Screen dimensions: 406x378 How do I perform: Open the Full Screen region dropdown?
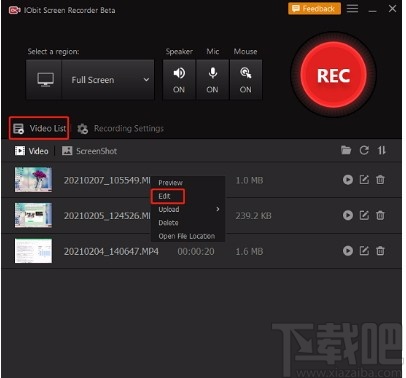[108, 80]
